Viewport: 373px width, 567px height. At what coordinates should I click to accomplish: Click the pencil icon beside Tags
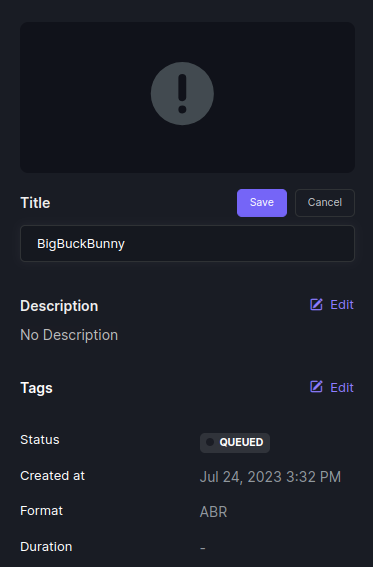pos(316,387)
